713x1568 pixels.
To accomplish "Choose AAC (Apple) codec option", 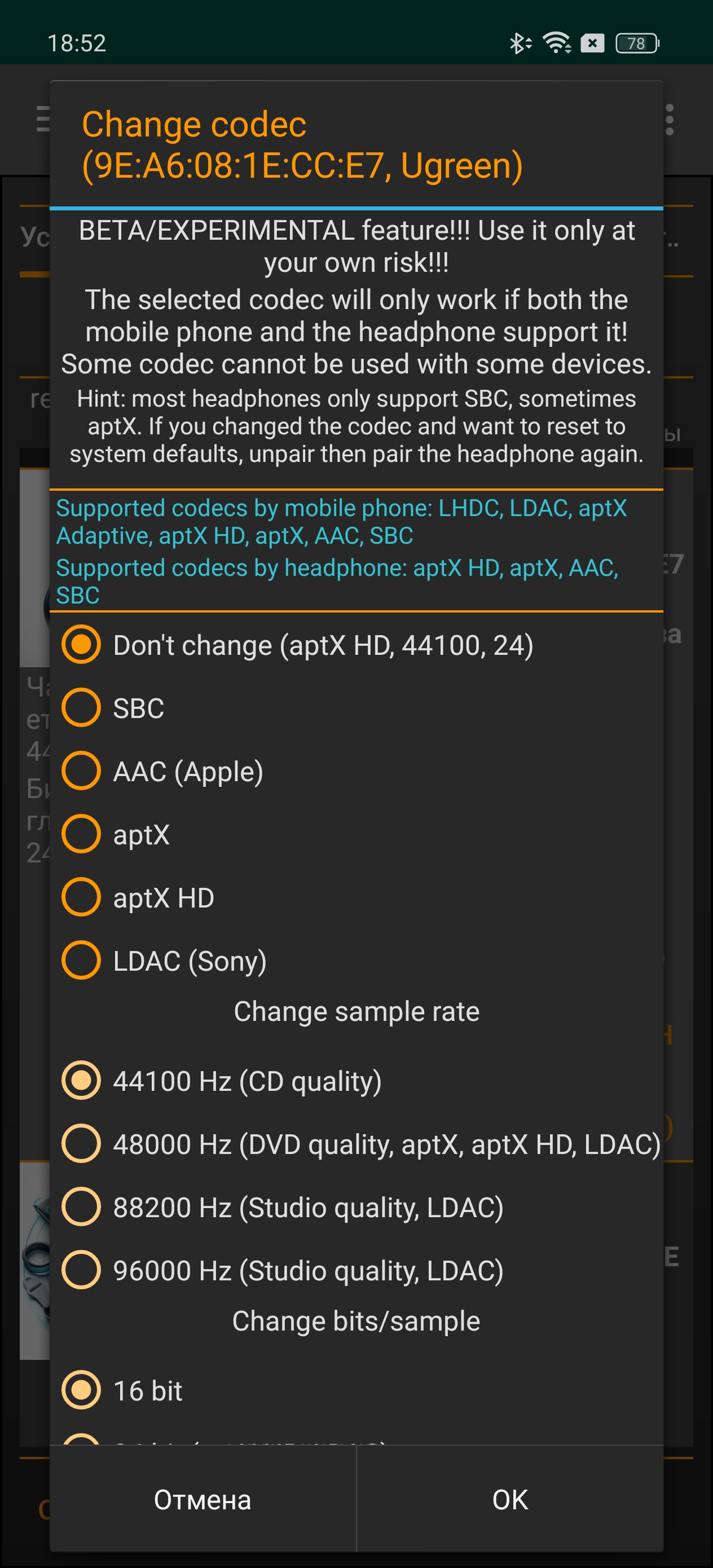I will [81, 771].
